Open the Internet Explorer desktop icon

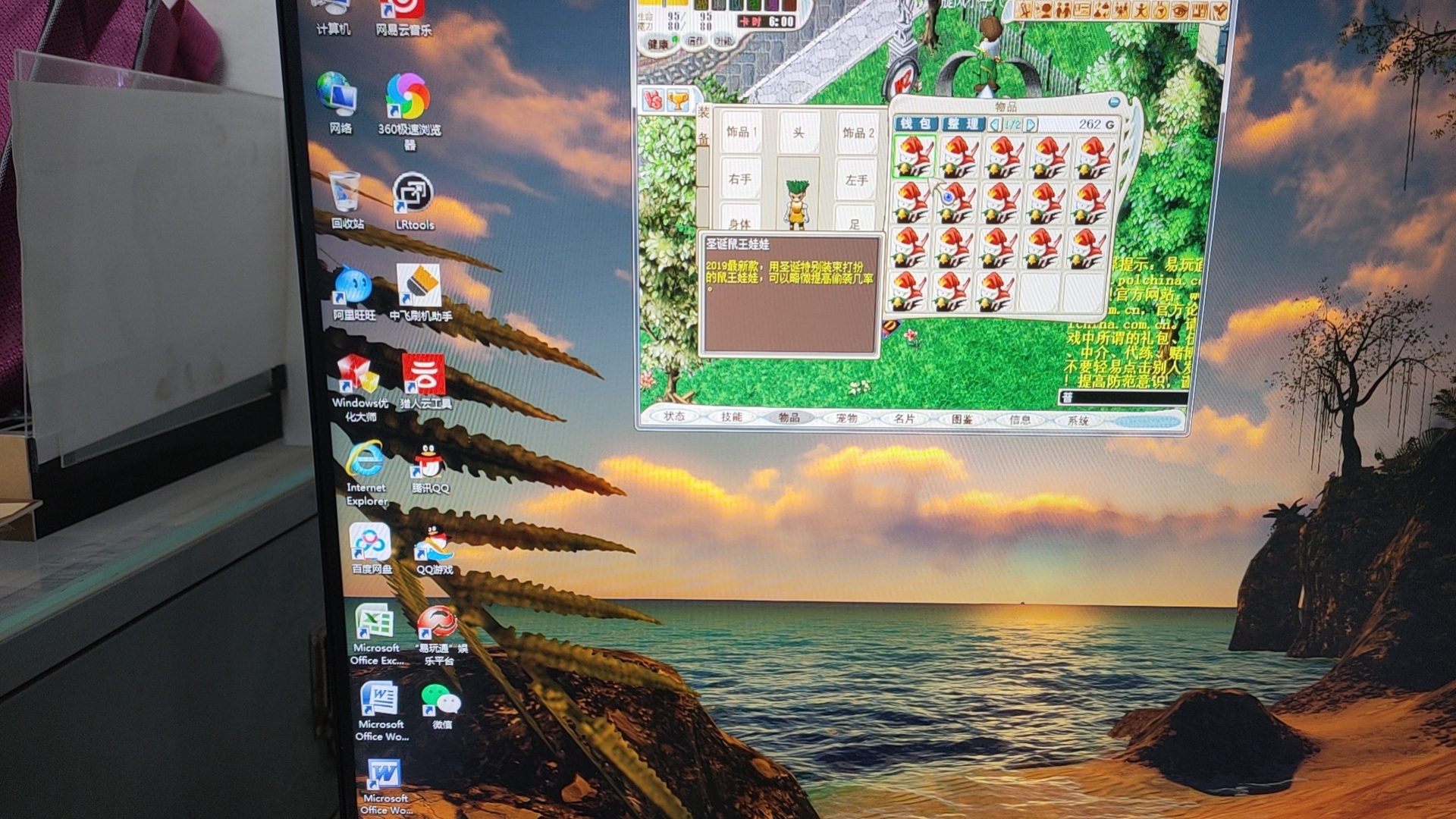(x=366, y=473)
